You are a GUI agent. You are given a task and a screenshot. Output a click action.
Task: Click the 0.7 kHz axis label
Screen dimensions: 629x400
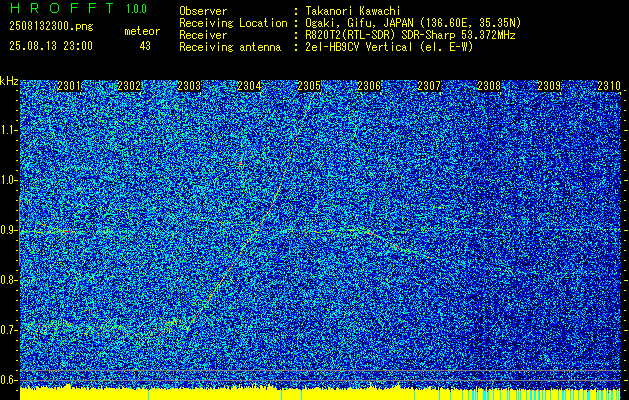pyautogui.click(x=9, y=330)
